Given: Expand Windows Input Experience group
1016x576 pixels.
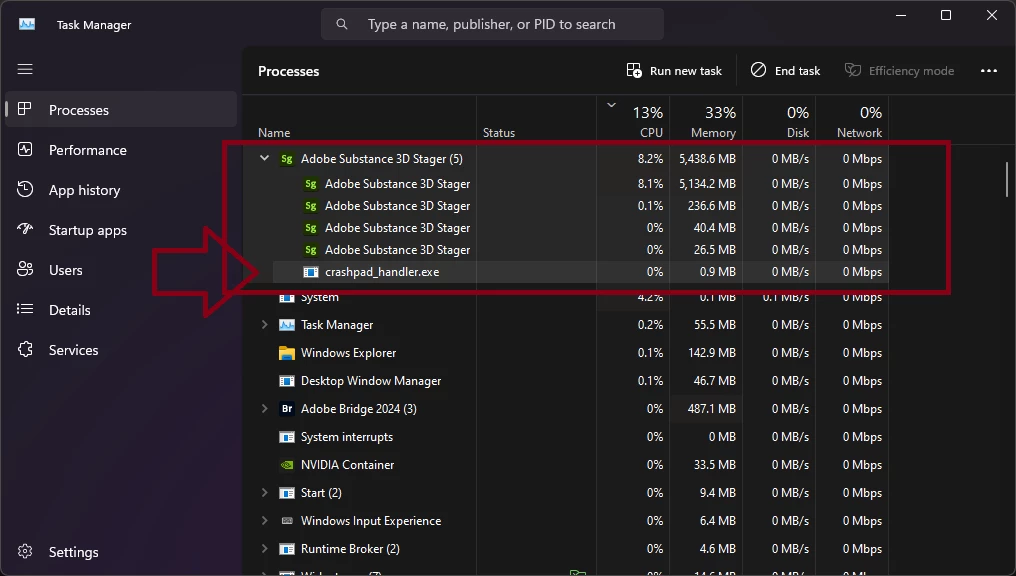Looking at the screenshot, I should click(x=264, y=520).
